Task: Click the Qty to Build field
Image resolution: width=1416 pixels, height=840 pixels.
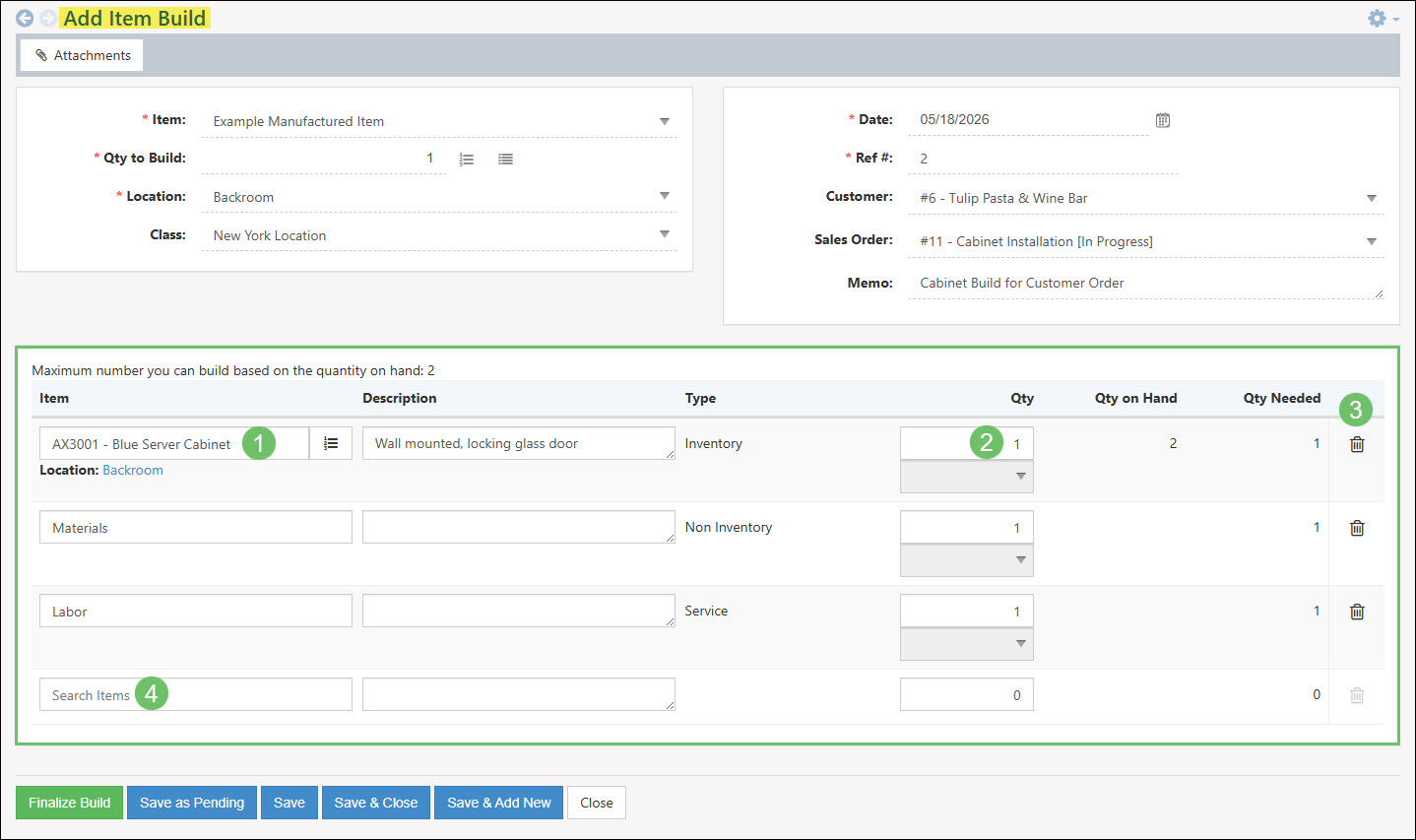Action: tap(323, 158)
